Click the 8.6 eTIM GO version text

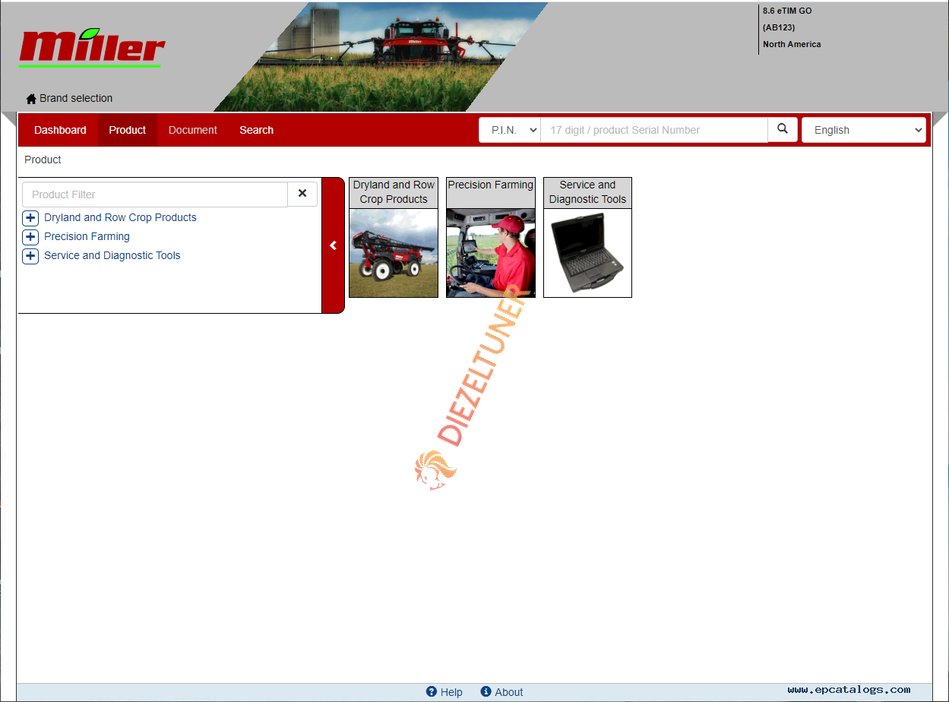pyautogui.click(x=787, y=11)
